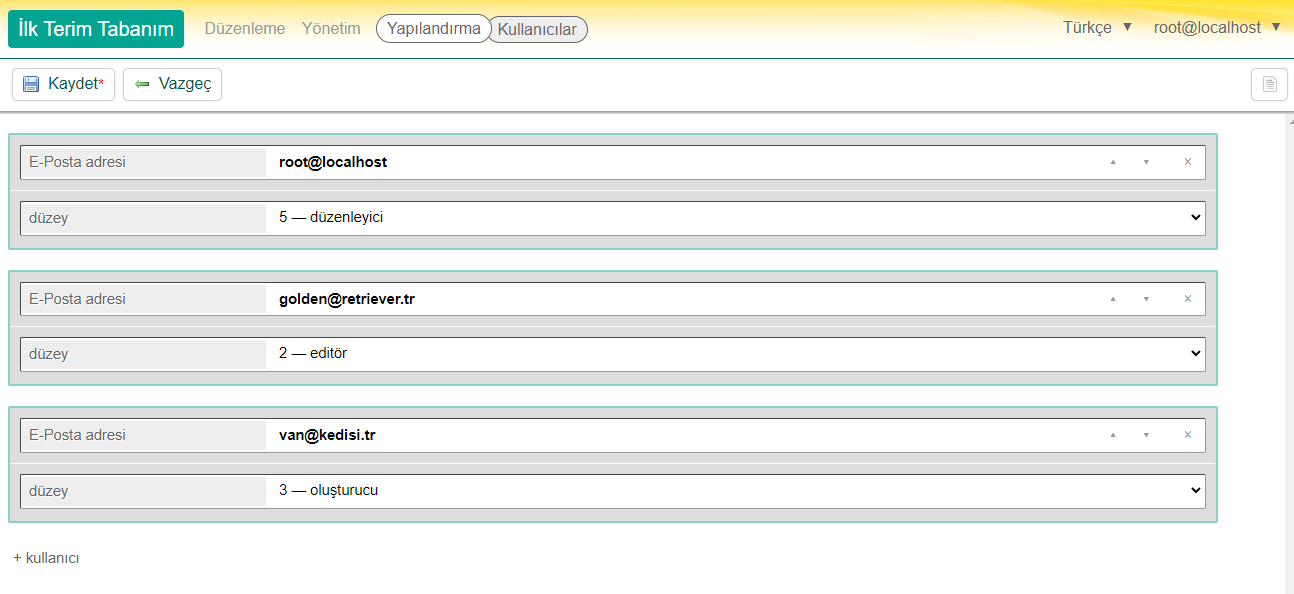Delete the van@kedisi.tr user
1294x594 pixels.
pos(1188,435)
